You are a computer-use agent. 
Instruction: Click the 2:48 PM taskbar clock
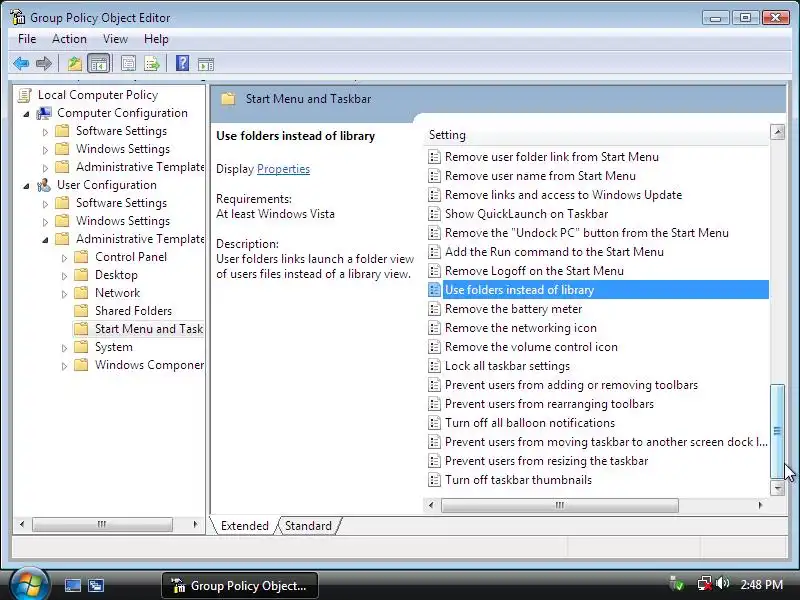tap(761, 584)
